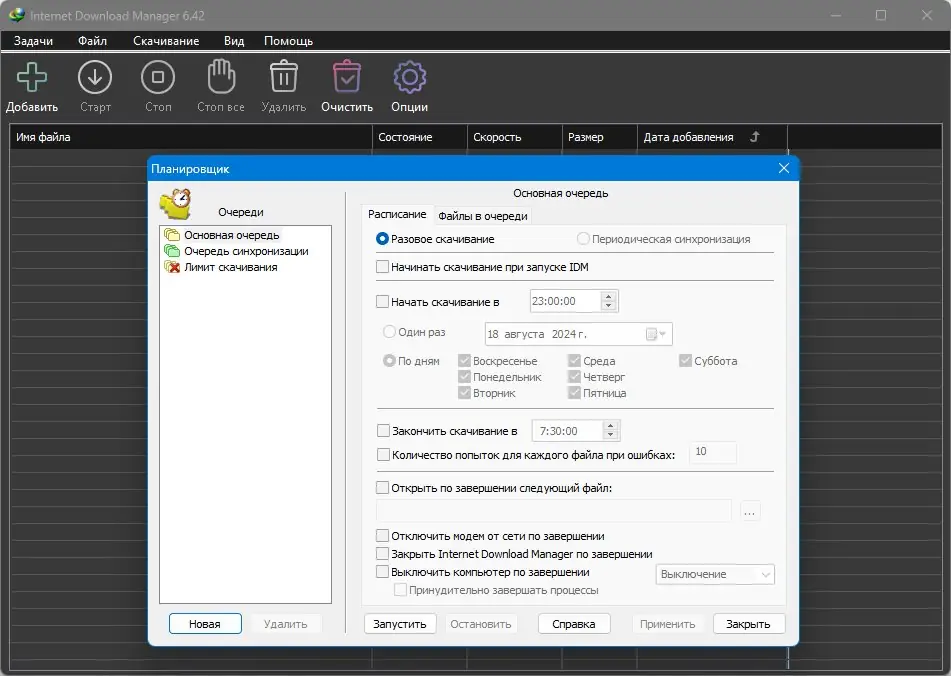
Task: Toggle the Понедельник day checkbox
Action: (x=465, y=376)
